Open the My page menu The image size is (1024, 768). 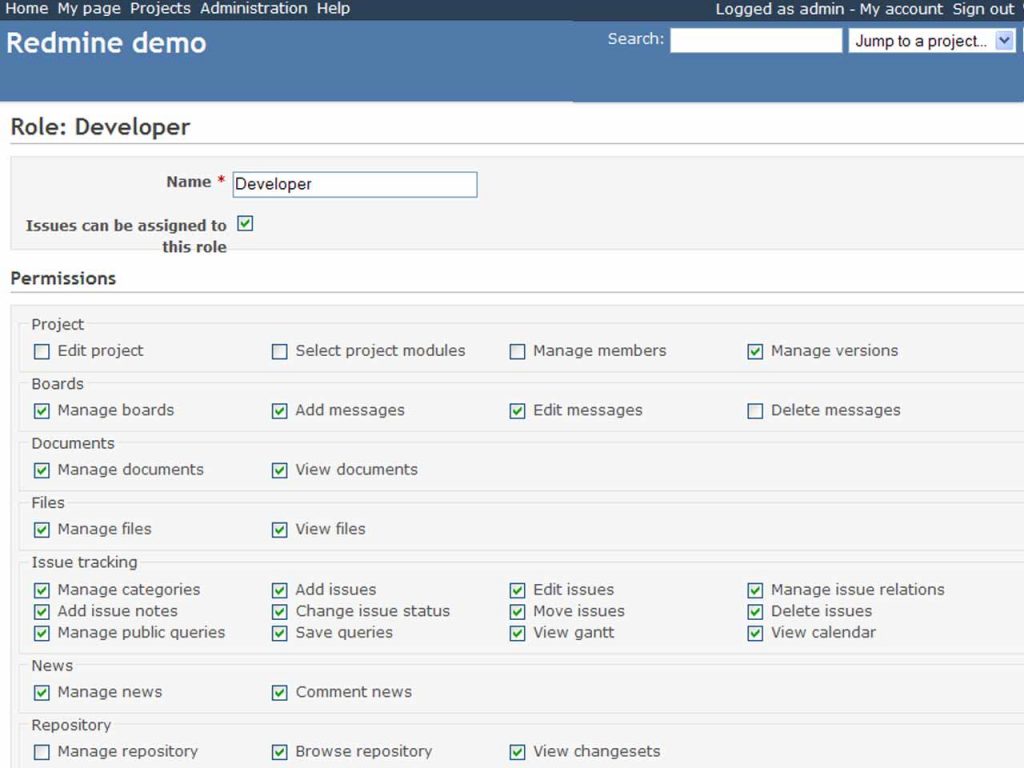click(88, 9)
